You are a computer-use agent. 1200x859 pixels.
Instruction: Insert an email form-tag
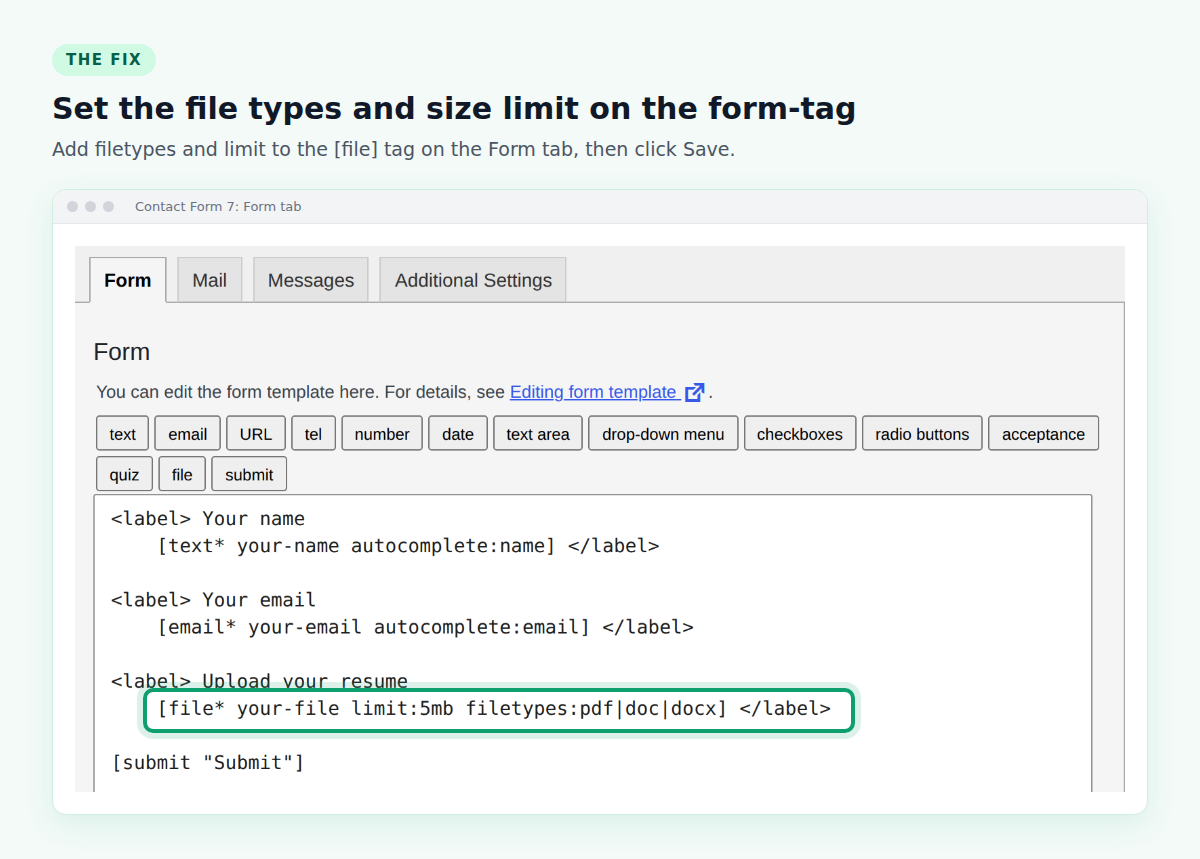coord(188,434)
